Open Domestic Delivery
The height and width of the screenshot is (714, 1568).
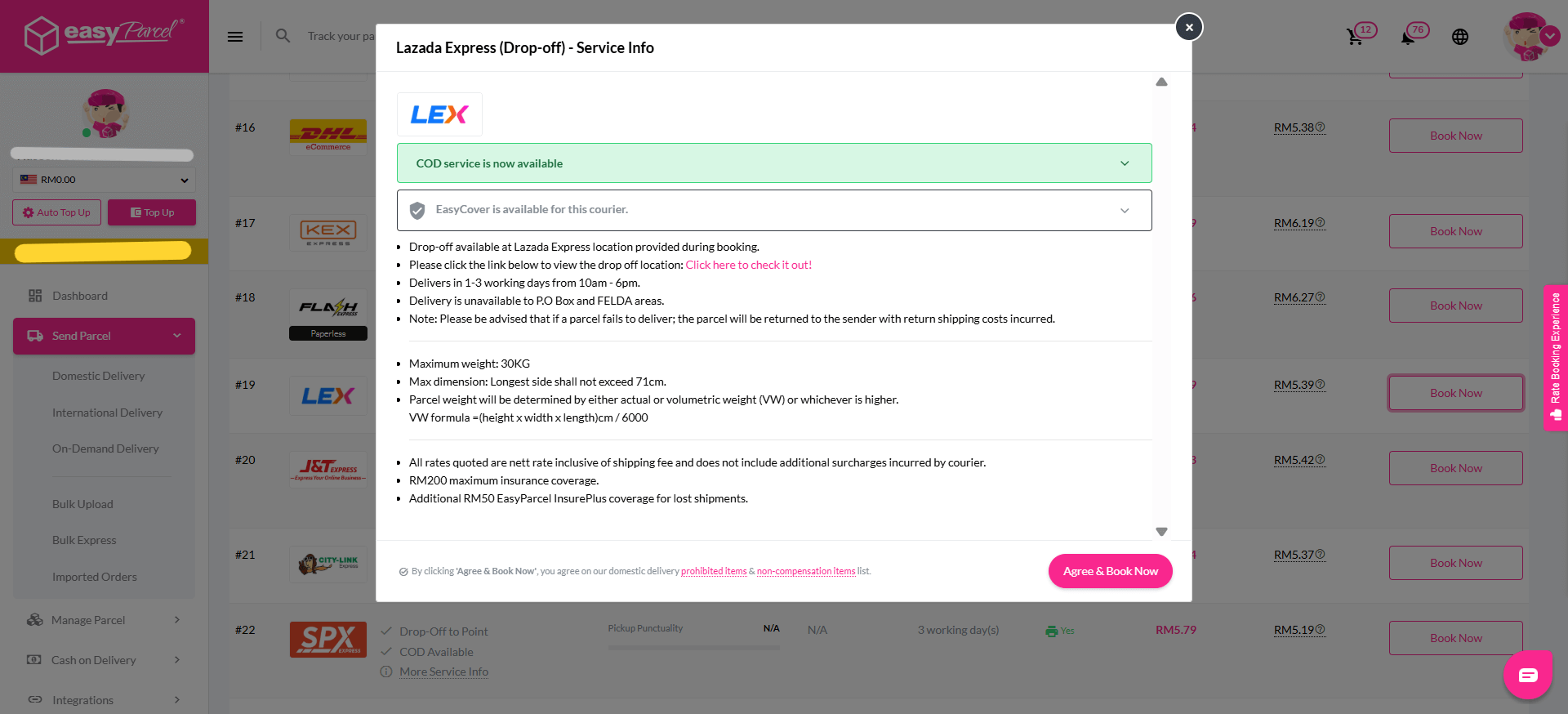pos(99,376)
